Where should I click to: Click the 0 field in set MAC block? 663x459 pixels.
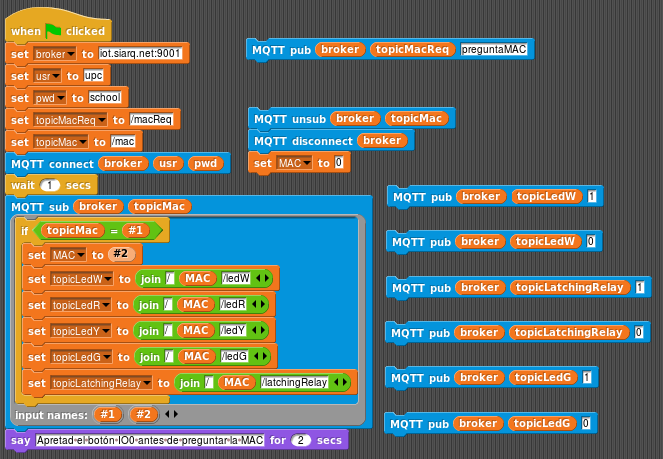(x=339, y=162)
